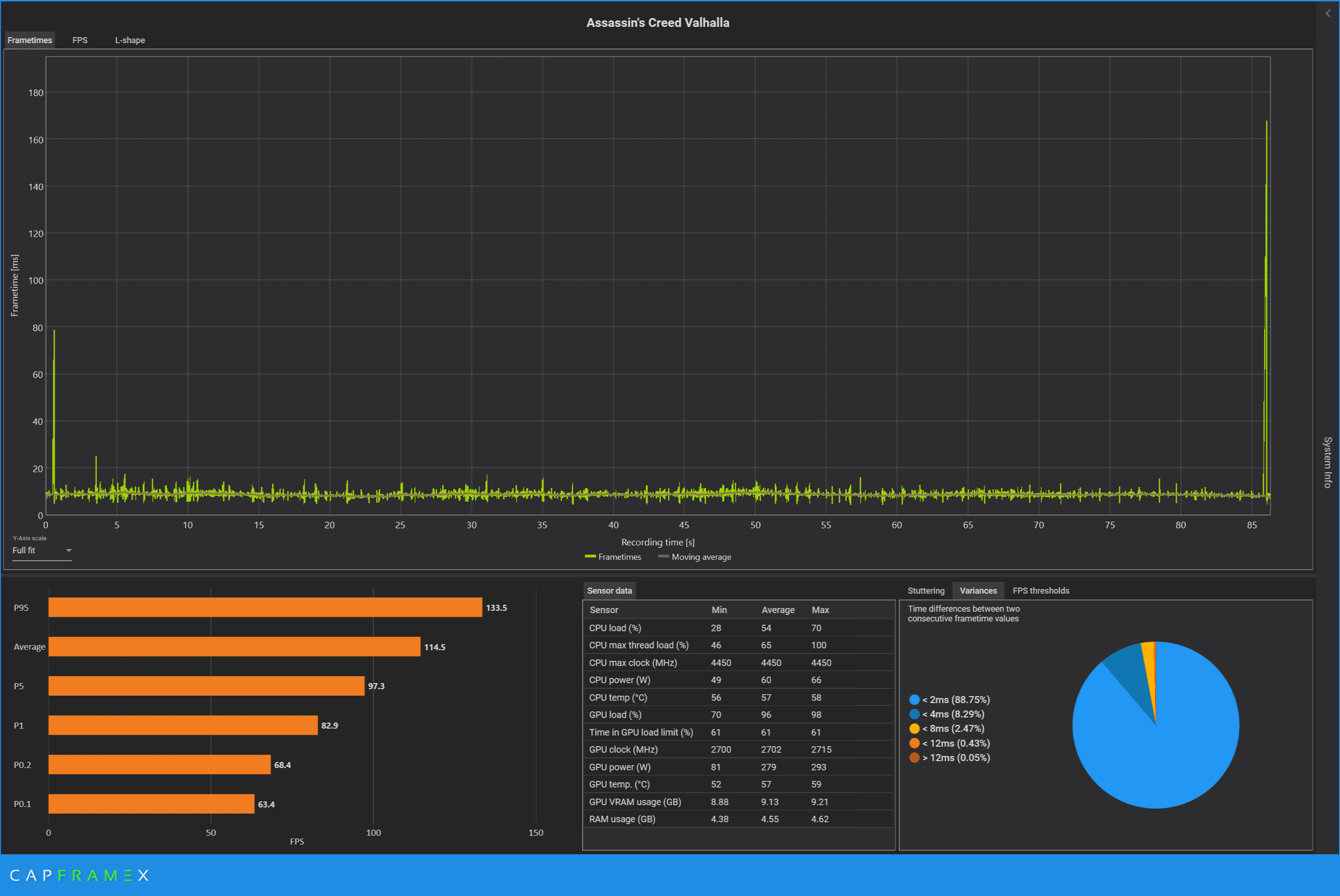Open the Y-Axis scale Full fit dropdown

pos(42,550)
